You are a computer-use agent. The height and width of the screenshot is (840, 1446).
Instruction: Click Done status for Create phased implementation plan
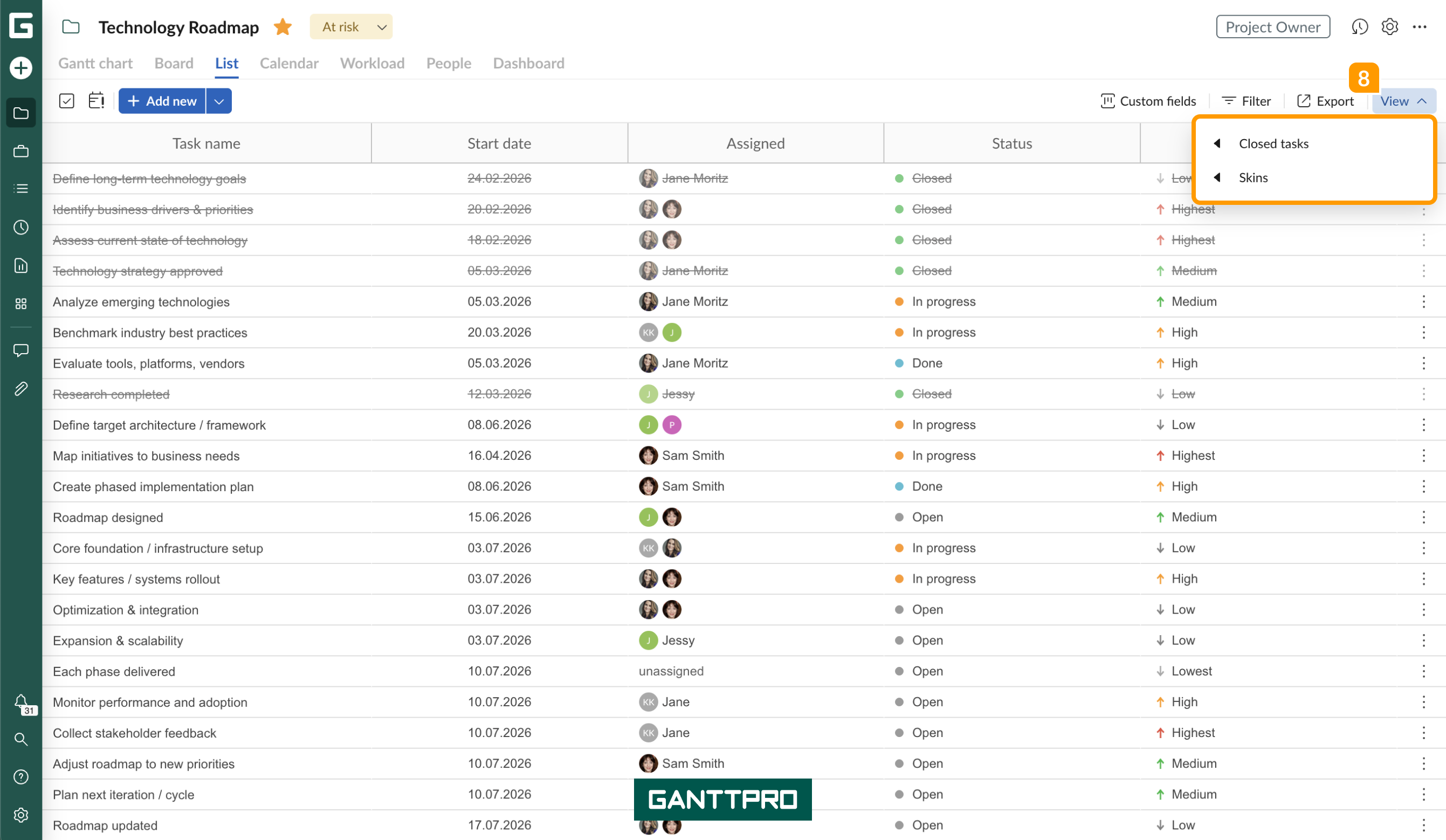click(919, 486)
